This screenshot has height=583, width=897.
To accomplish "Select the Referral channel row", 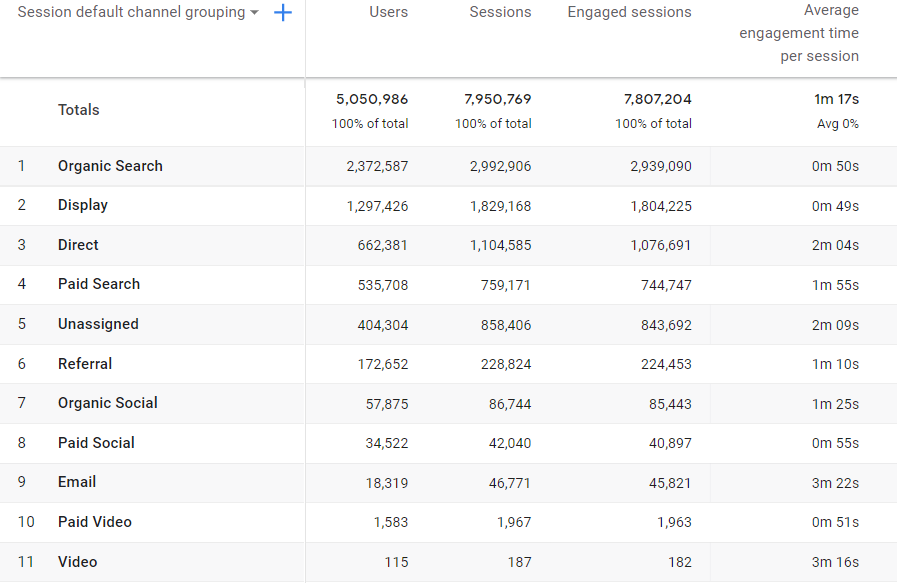I will tap(85, 364).
